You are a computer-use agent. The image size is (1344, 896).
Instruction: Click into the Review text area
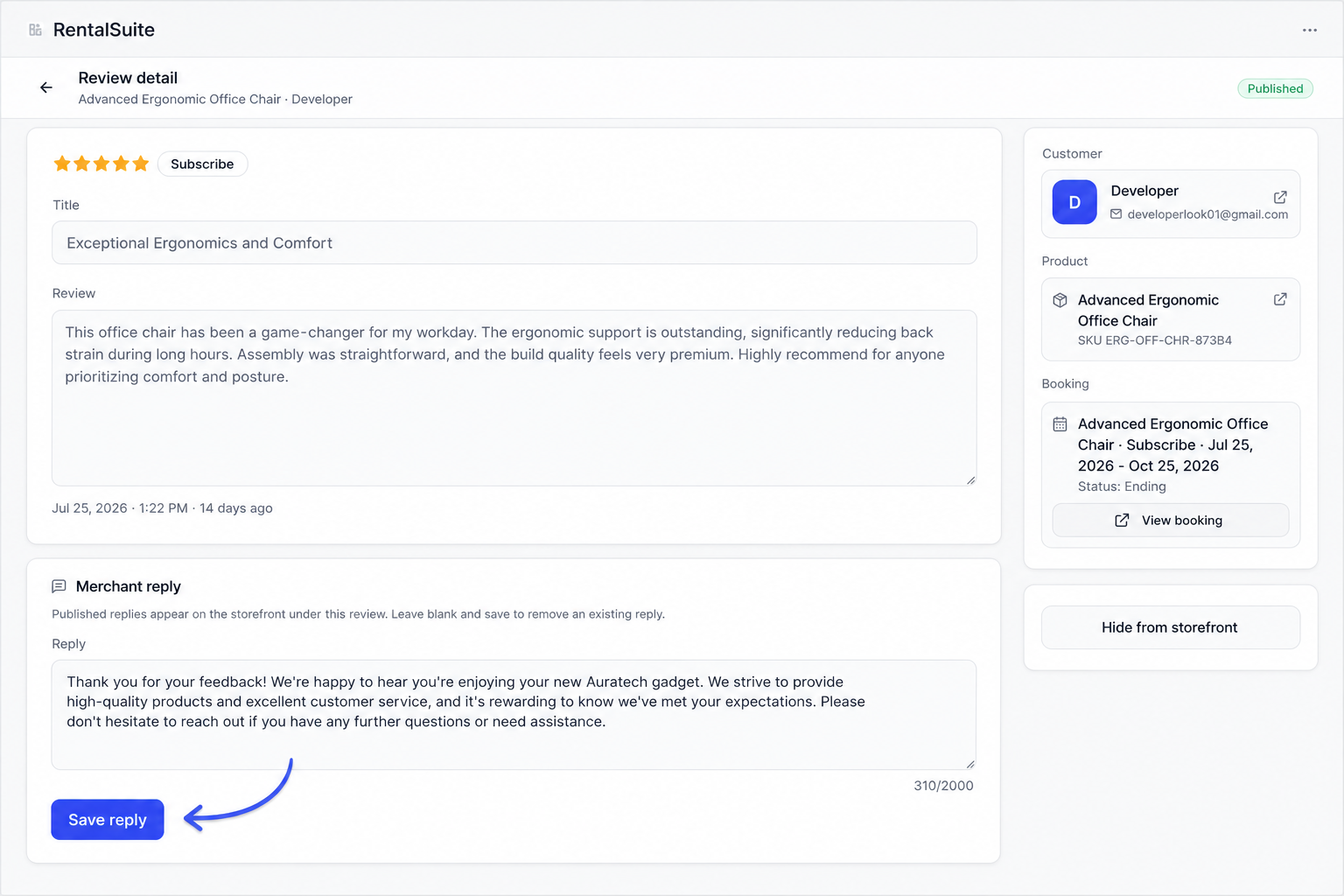[514, 398]
